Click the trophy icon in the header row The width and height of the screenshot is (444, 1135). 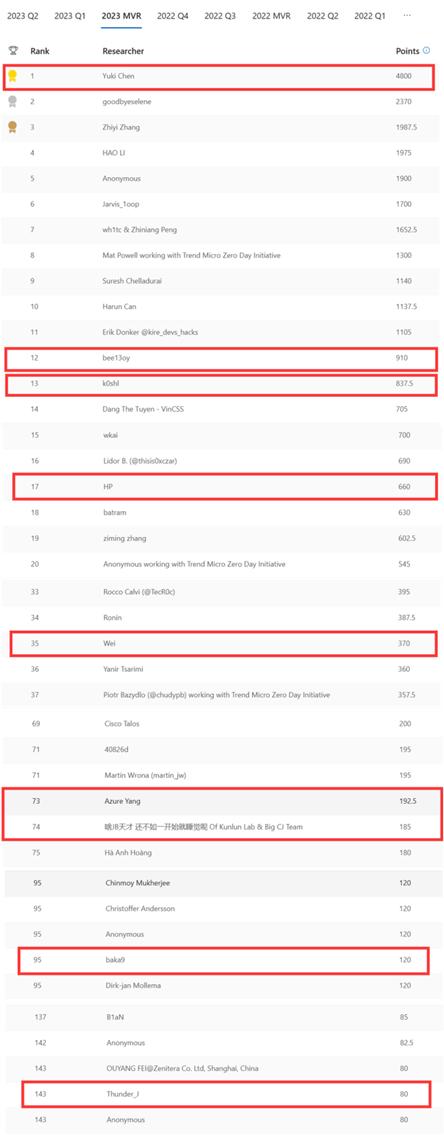coord(12,51)
